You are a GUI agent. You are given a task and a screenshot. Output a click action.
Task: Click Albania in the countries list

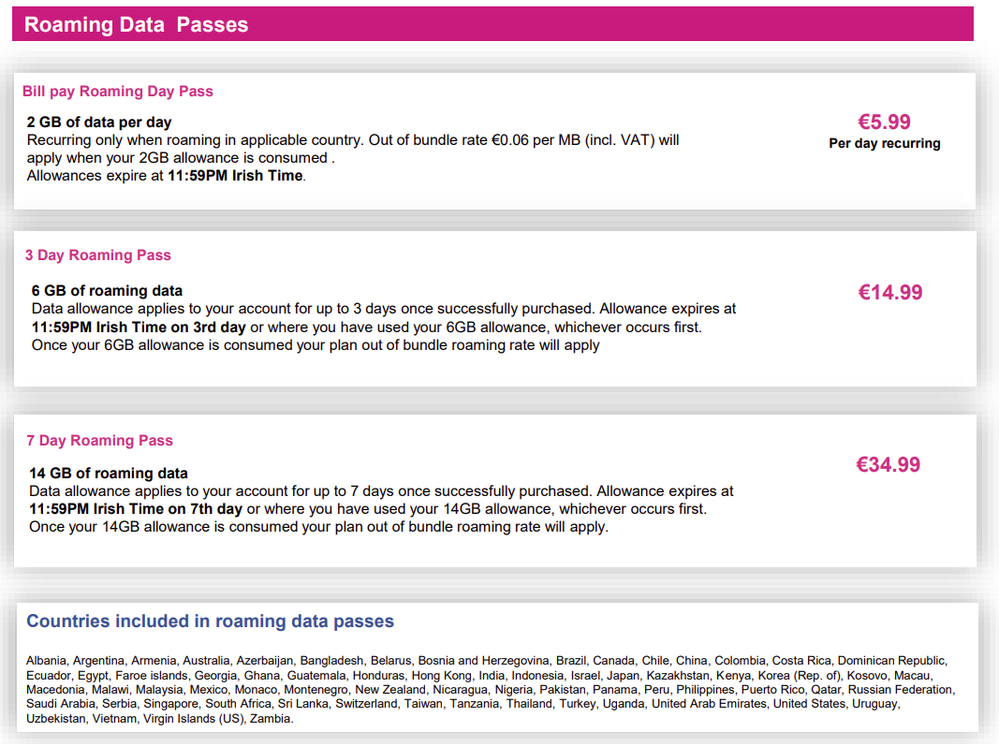pos(46,661)
